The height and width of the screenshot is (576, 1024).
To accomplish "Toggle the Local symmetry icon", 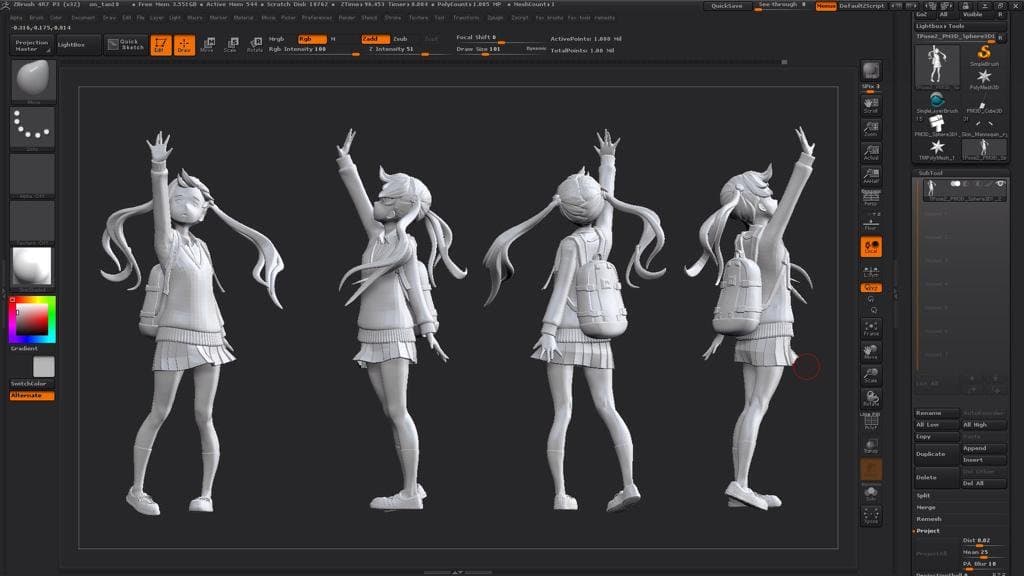I will (871, 247).
